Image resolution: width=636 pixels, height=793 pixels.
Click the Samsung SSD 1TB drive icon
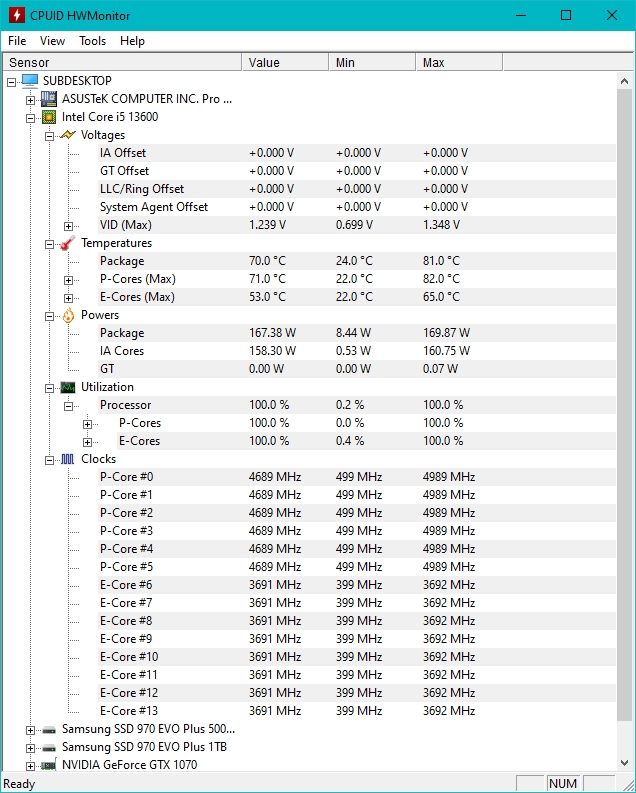(x=49, y=747)
